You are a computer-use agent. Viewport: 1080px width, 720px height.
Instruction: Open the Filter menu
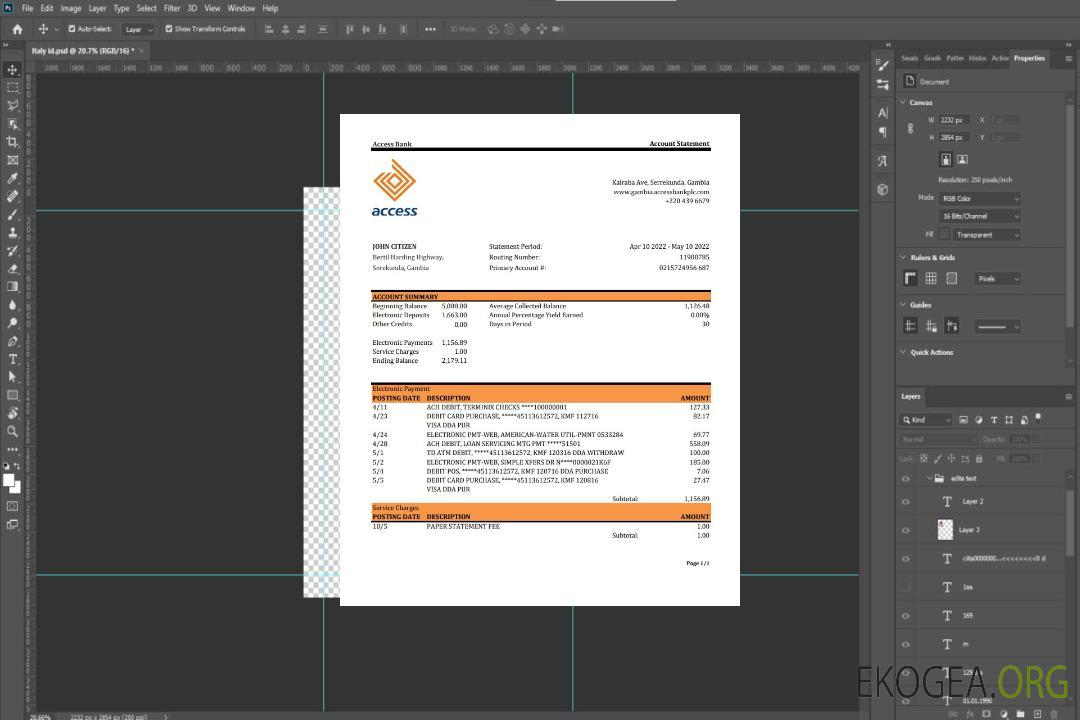[x=172, y=8]
